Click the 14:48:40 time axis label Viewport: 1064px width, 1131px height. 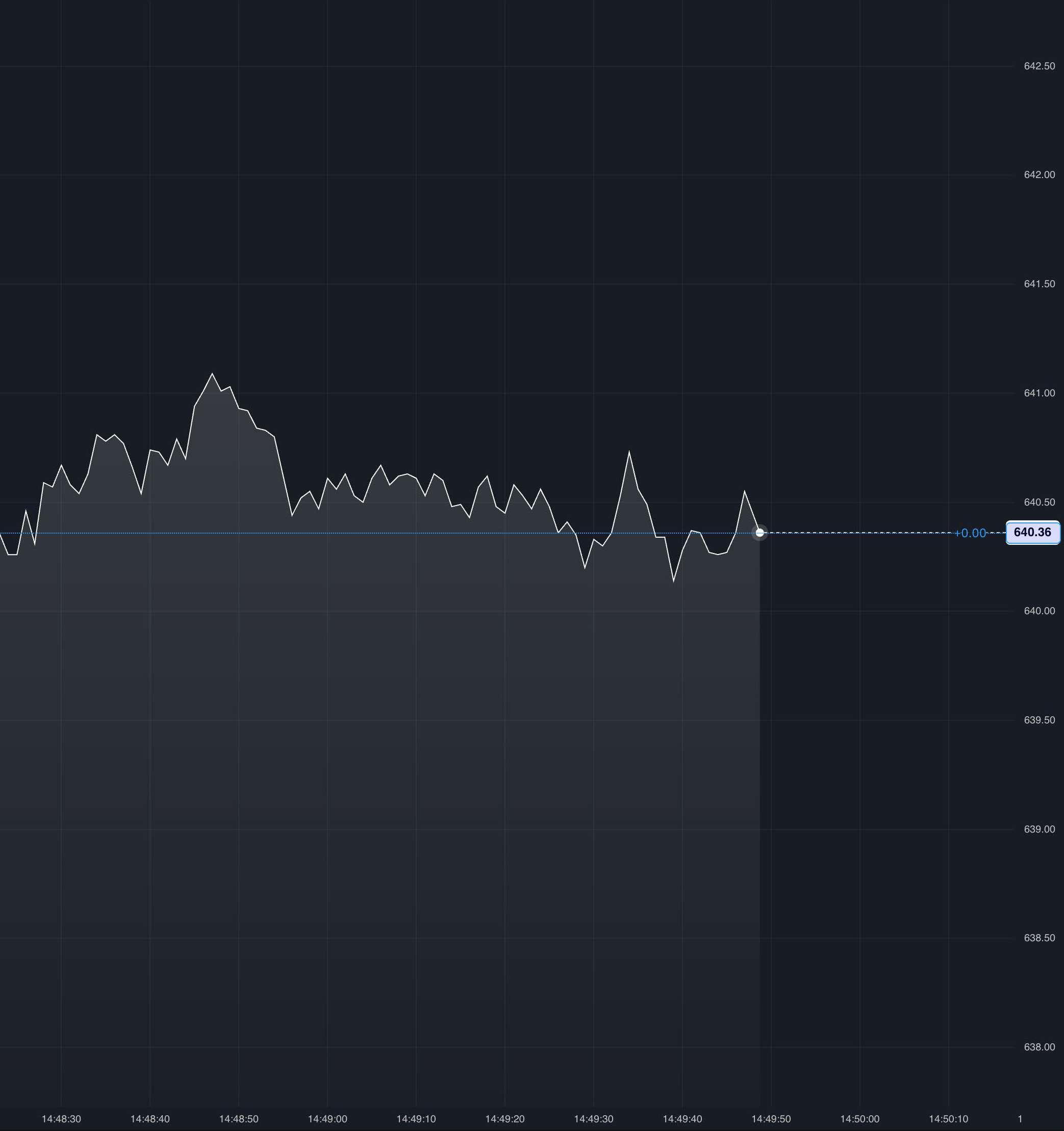150,1119
